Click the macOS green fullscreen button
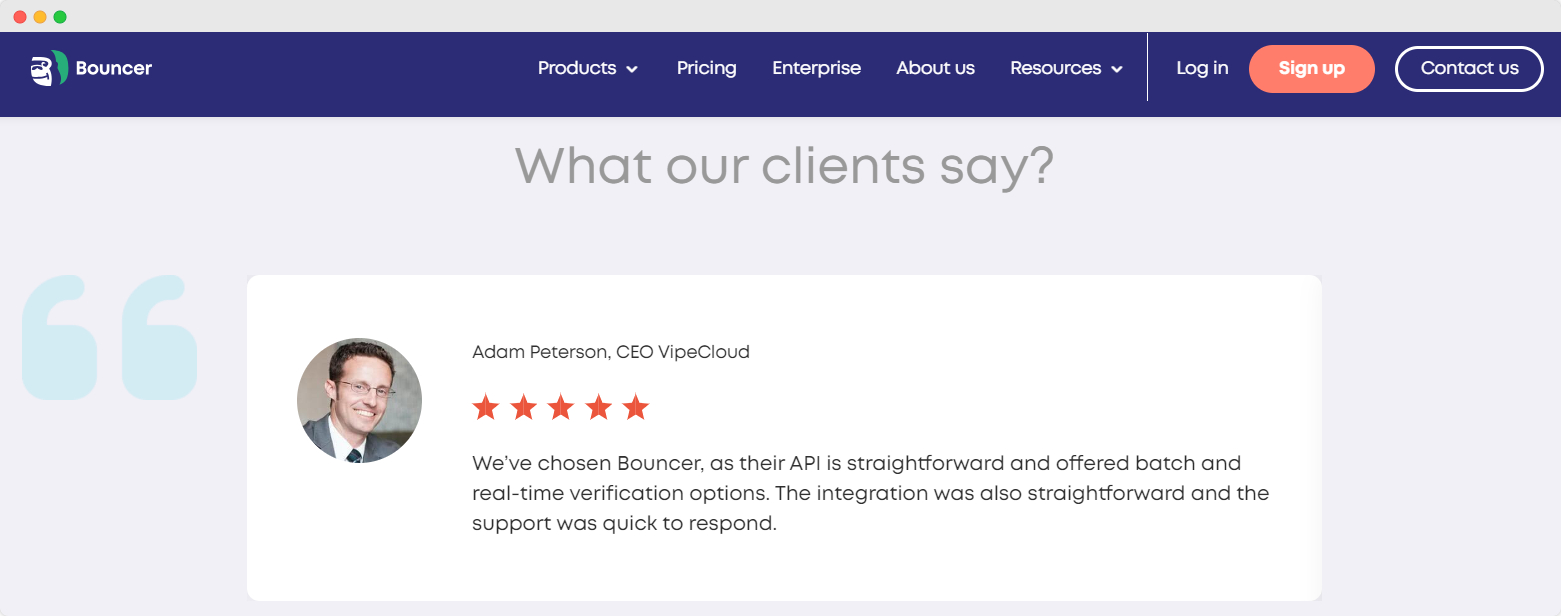This screenshot has width=1561, height=616. point(60,17)
